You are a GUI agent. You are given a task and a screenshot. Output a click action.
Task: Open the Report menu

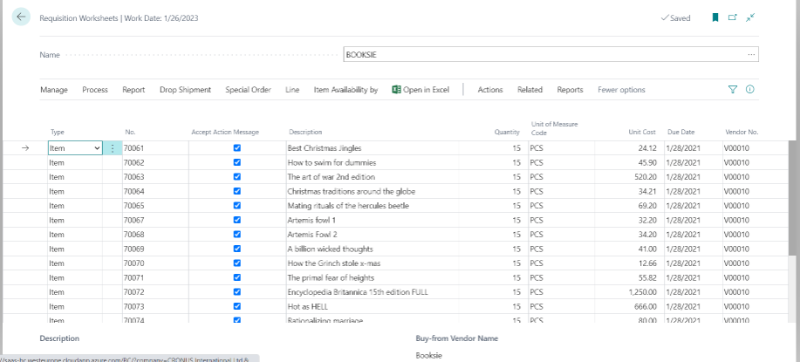coord(134,90)
